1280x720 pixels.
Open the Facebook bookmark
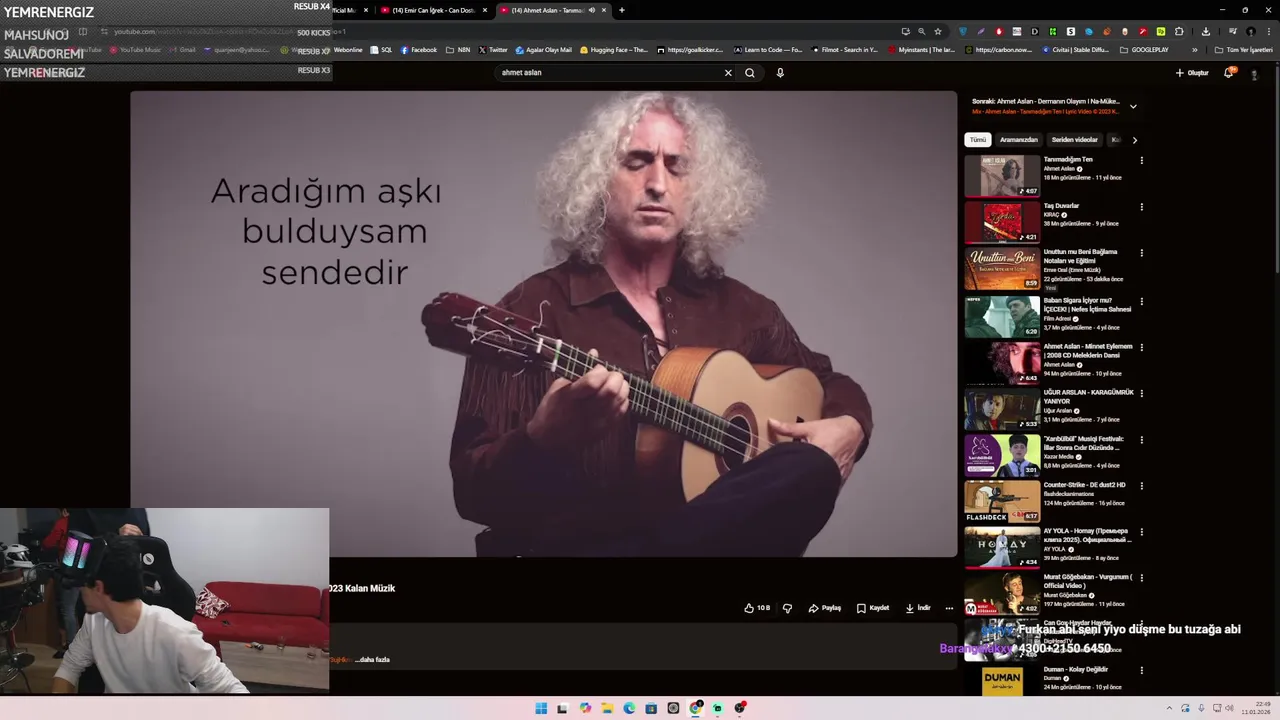click(419, 50)
